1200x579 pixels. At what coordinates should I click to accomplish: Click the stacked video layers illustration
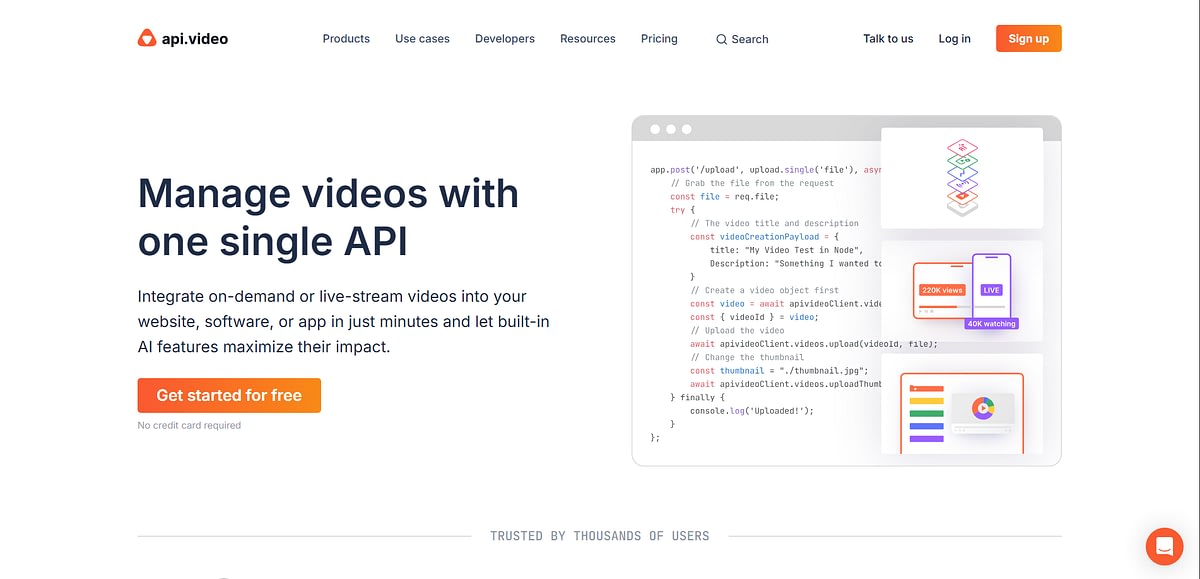[961, 176]
